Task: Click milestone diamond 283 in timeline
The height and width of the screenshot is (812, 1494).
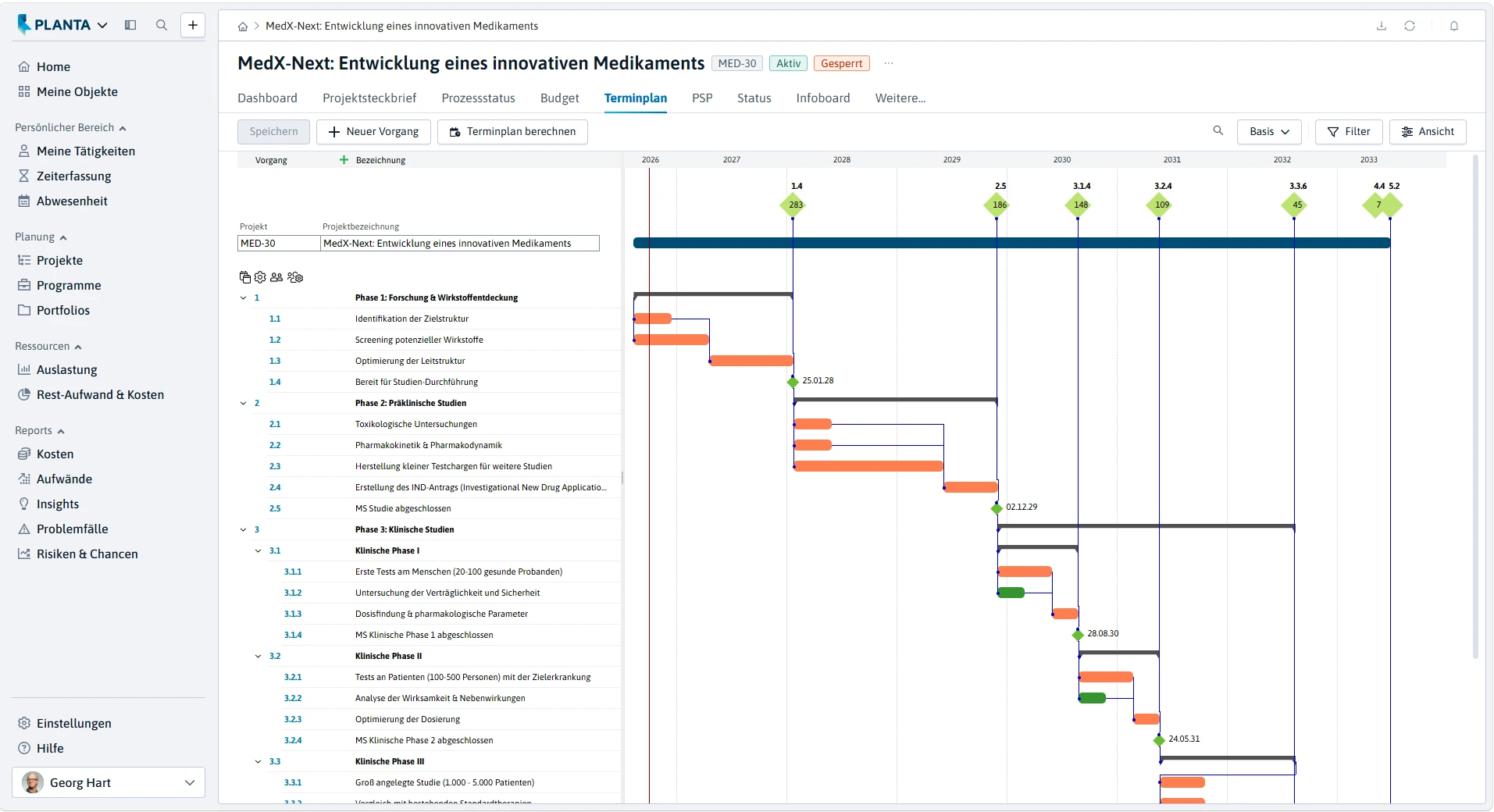Action: (793, 205)
